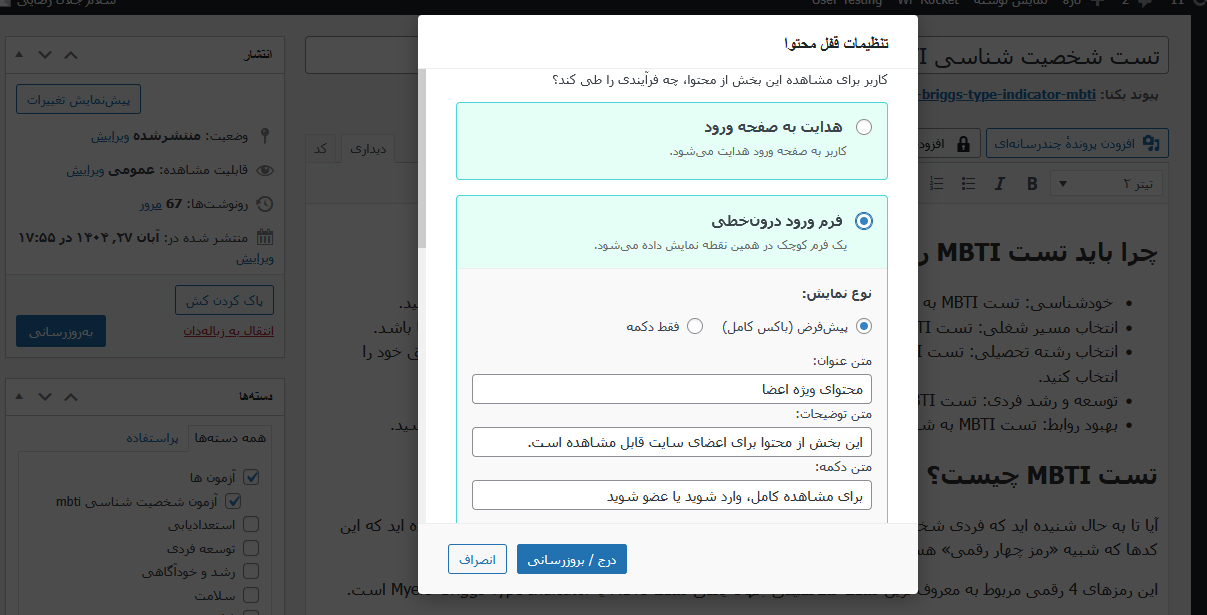
Task: Click the lock icon button
Action: click(x=963, y=144)
